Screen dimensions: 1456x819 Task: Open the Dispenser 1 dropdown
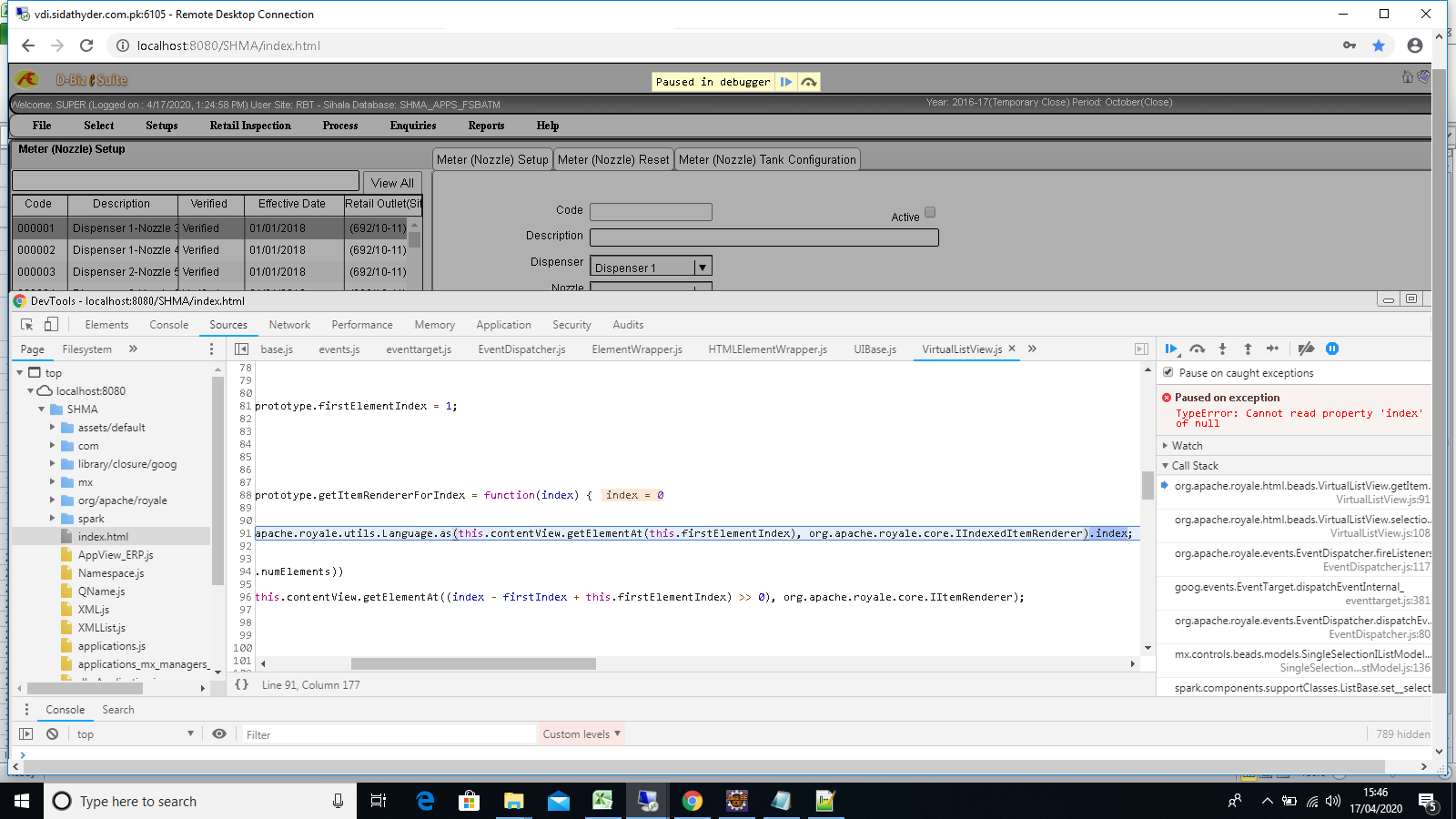coord(702,266)
